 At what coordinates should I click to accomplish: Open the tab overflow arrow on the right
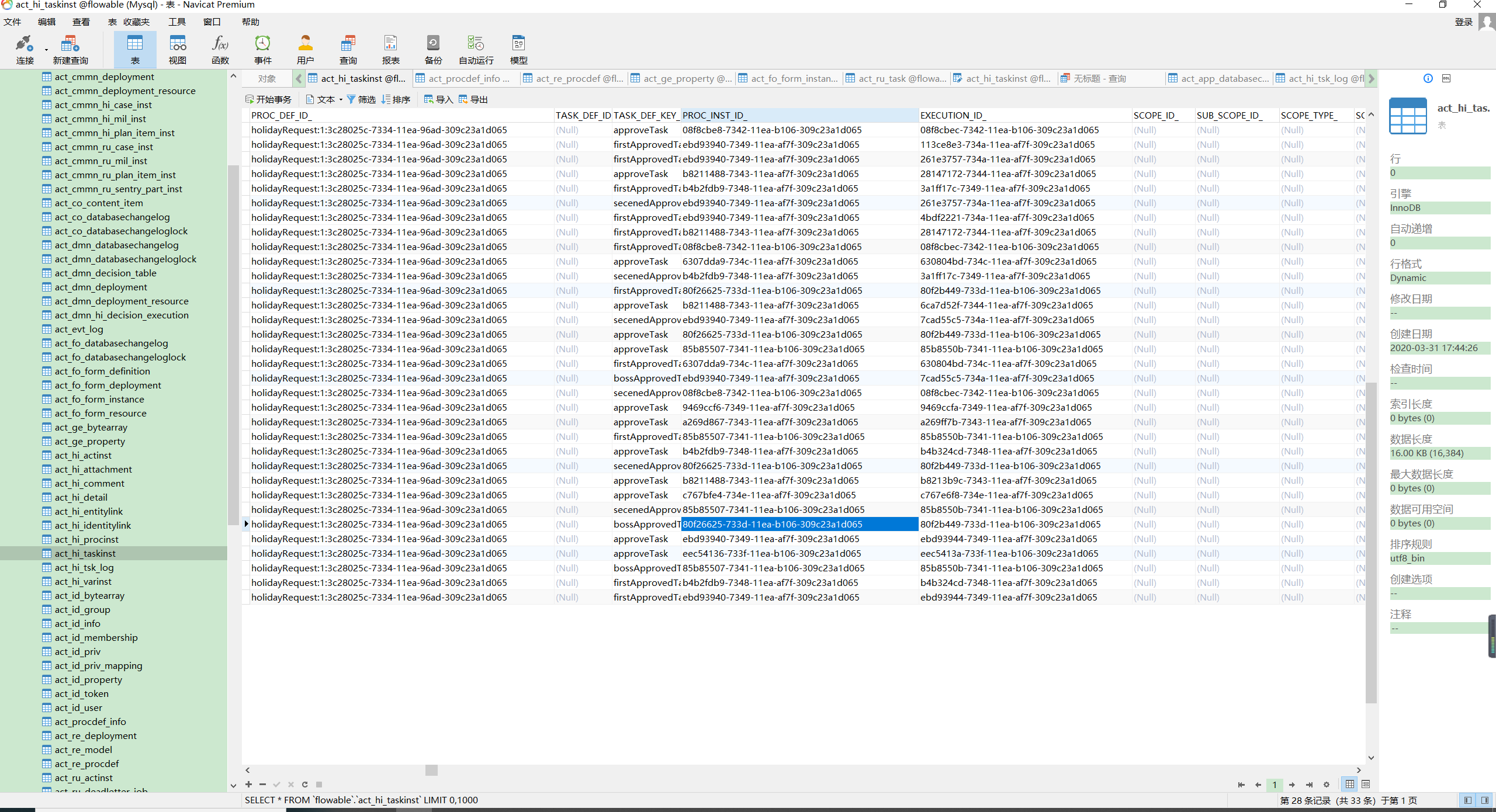coord(1372,78)
